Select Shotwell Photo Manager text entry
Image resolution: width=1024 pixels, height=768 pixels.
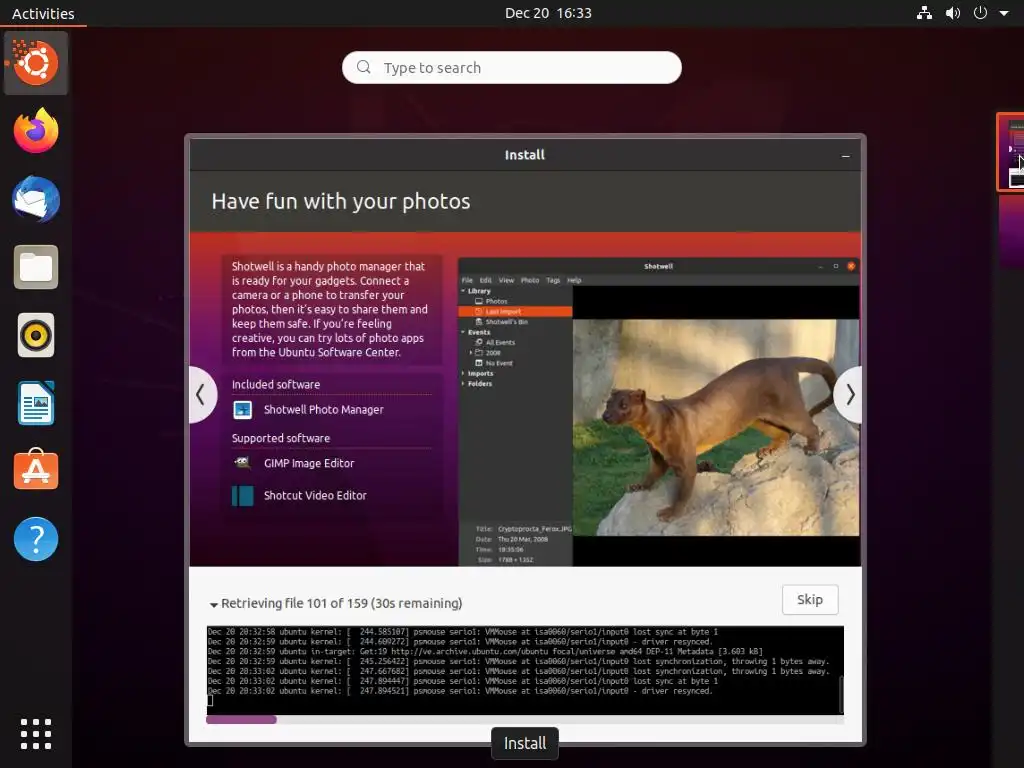tap(323, 409)
